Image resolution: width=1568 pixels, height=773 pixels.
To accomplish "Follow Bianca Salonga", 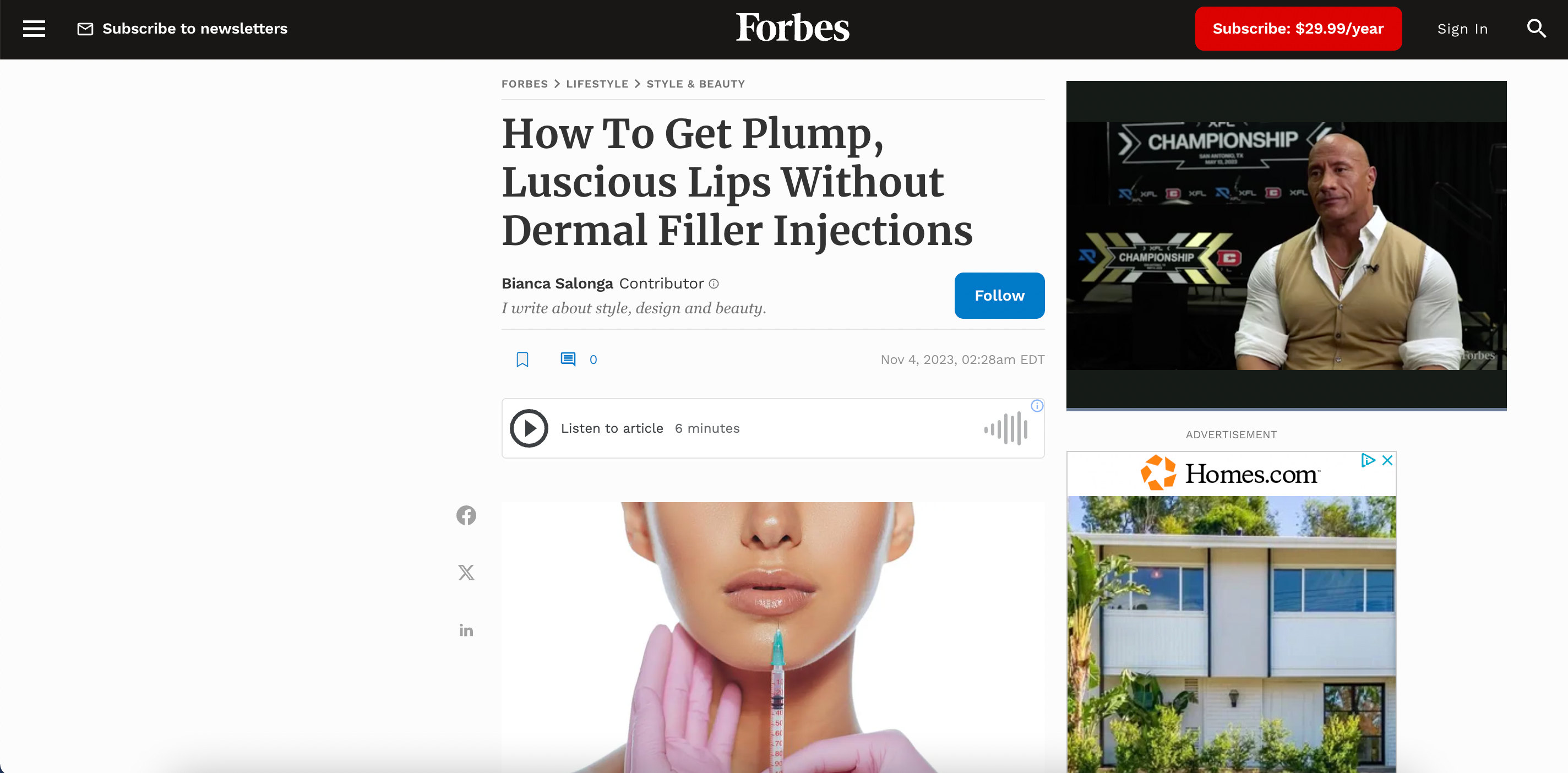I will point(999,296).
